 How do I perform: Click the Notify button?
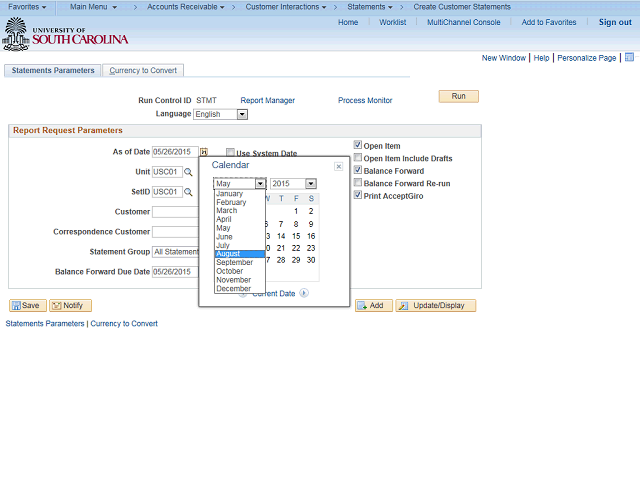(70, 305)
